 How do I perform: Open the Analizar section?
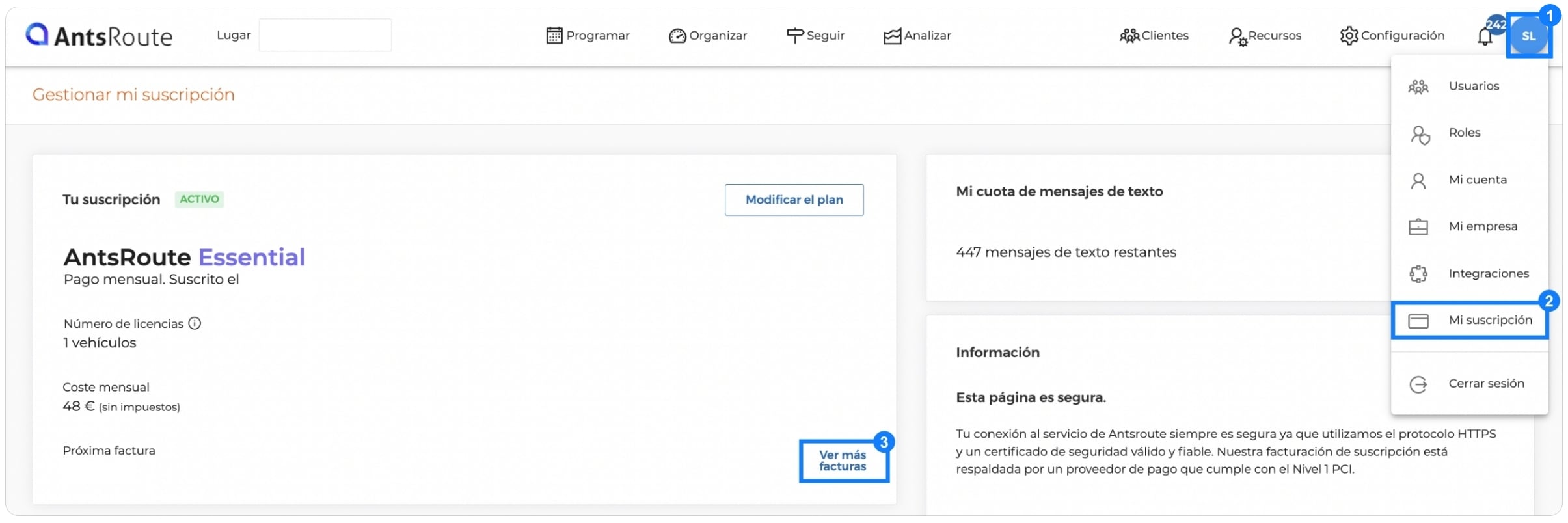917,36
